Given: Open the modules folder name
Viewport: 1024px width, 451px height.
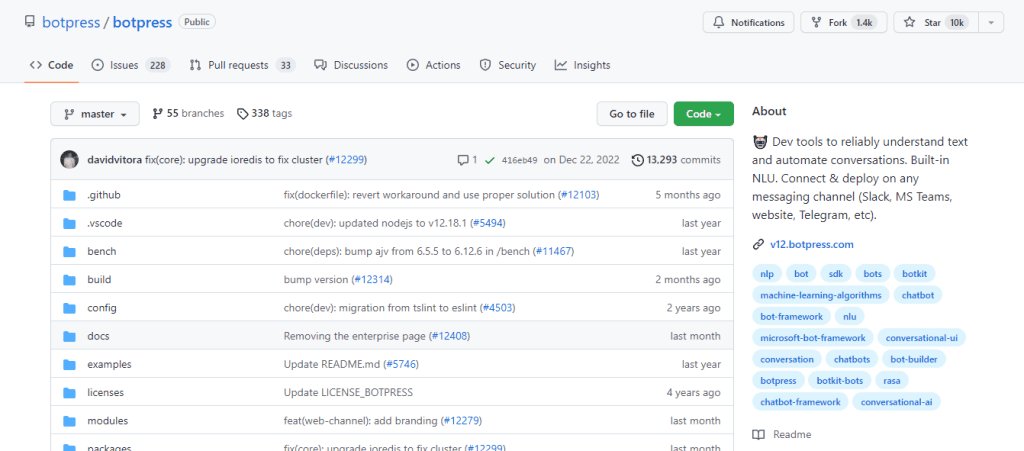Looking at the screenshot, I should (108, 421).
